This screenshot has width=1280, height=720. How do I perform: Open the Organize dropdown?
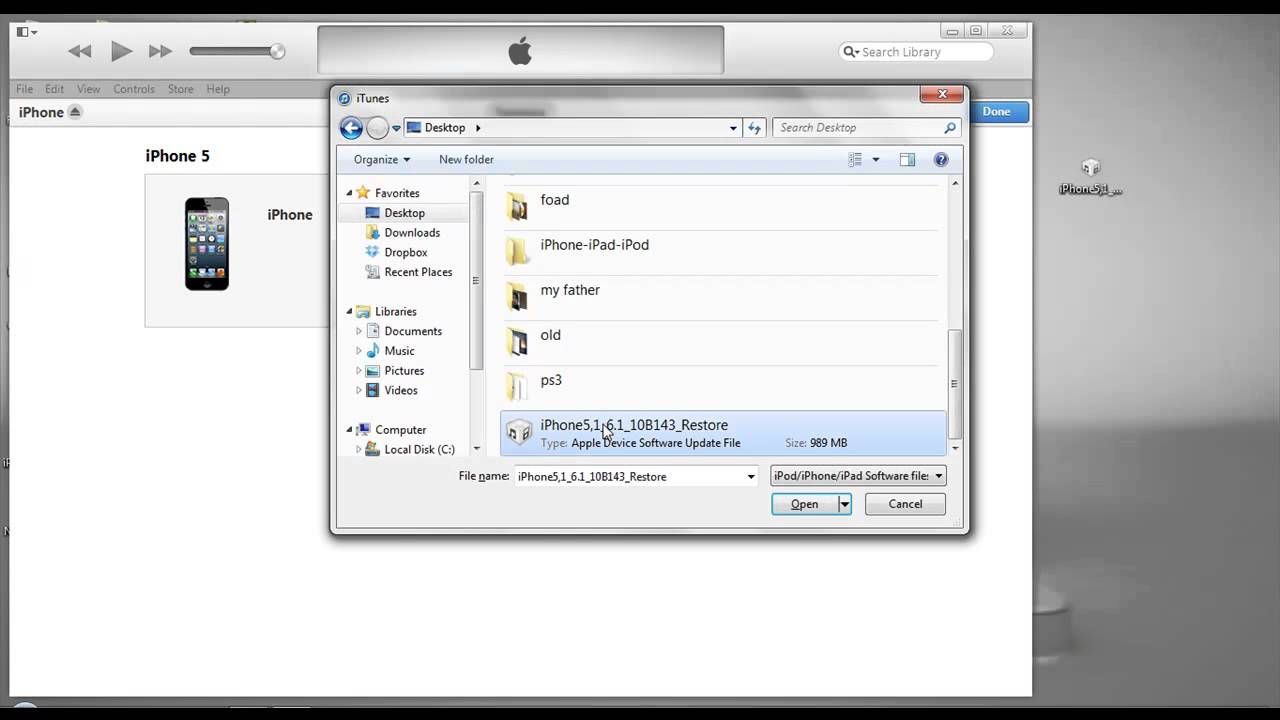[382, 159]
